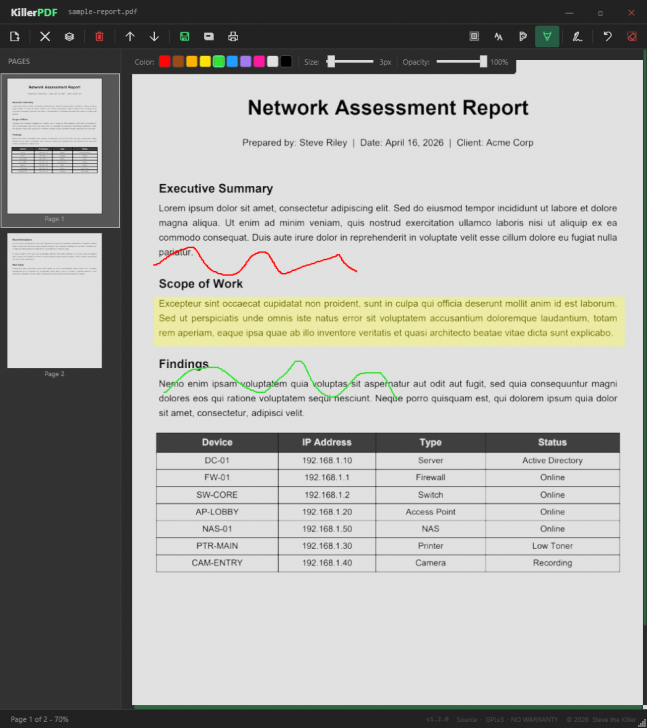Choose the highlighter marker tool icon

click(523, 37)
